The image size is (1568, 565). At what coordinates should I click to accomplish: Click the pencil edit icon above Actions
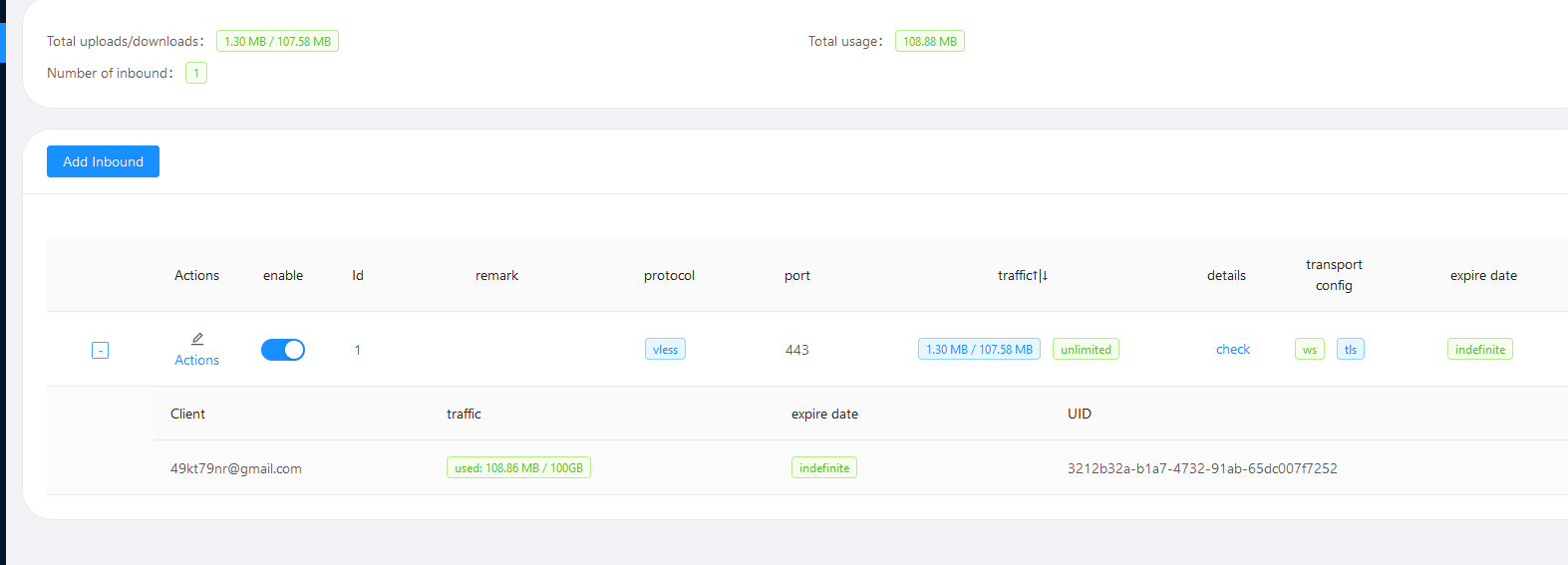tap(197, 339)
